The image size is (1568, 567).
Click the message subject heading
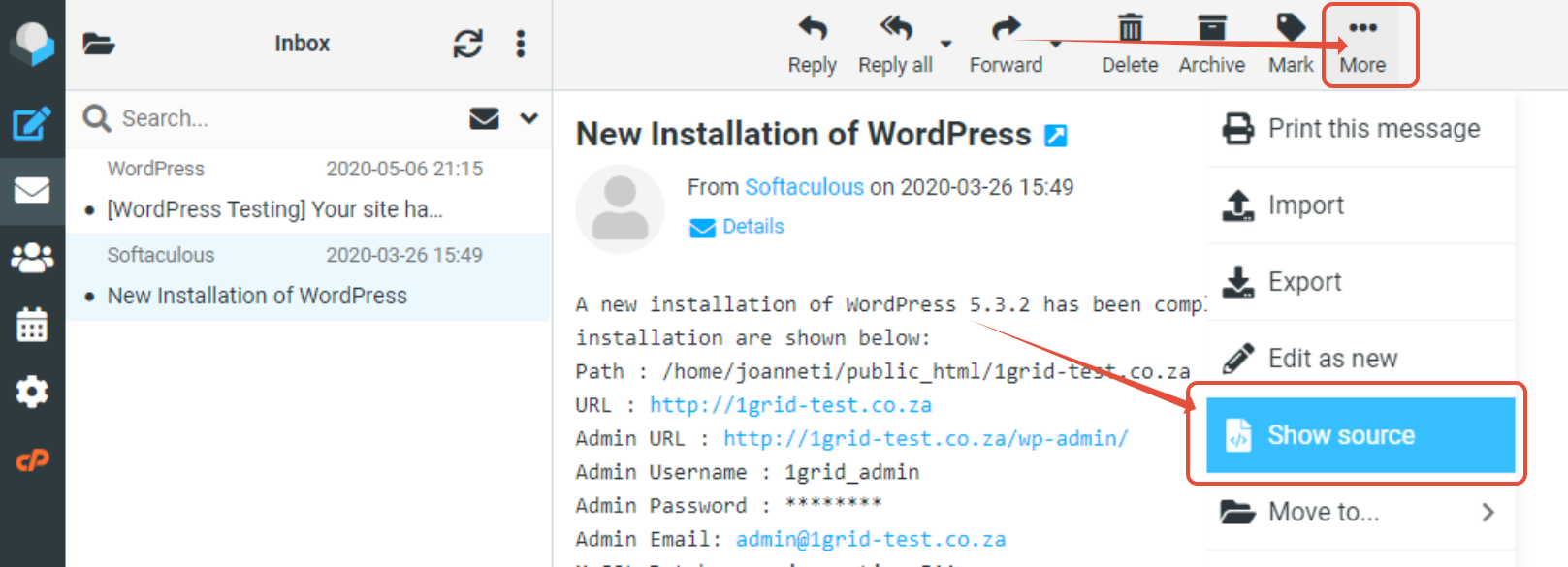tap(803, 134)
